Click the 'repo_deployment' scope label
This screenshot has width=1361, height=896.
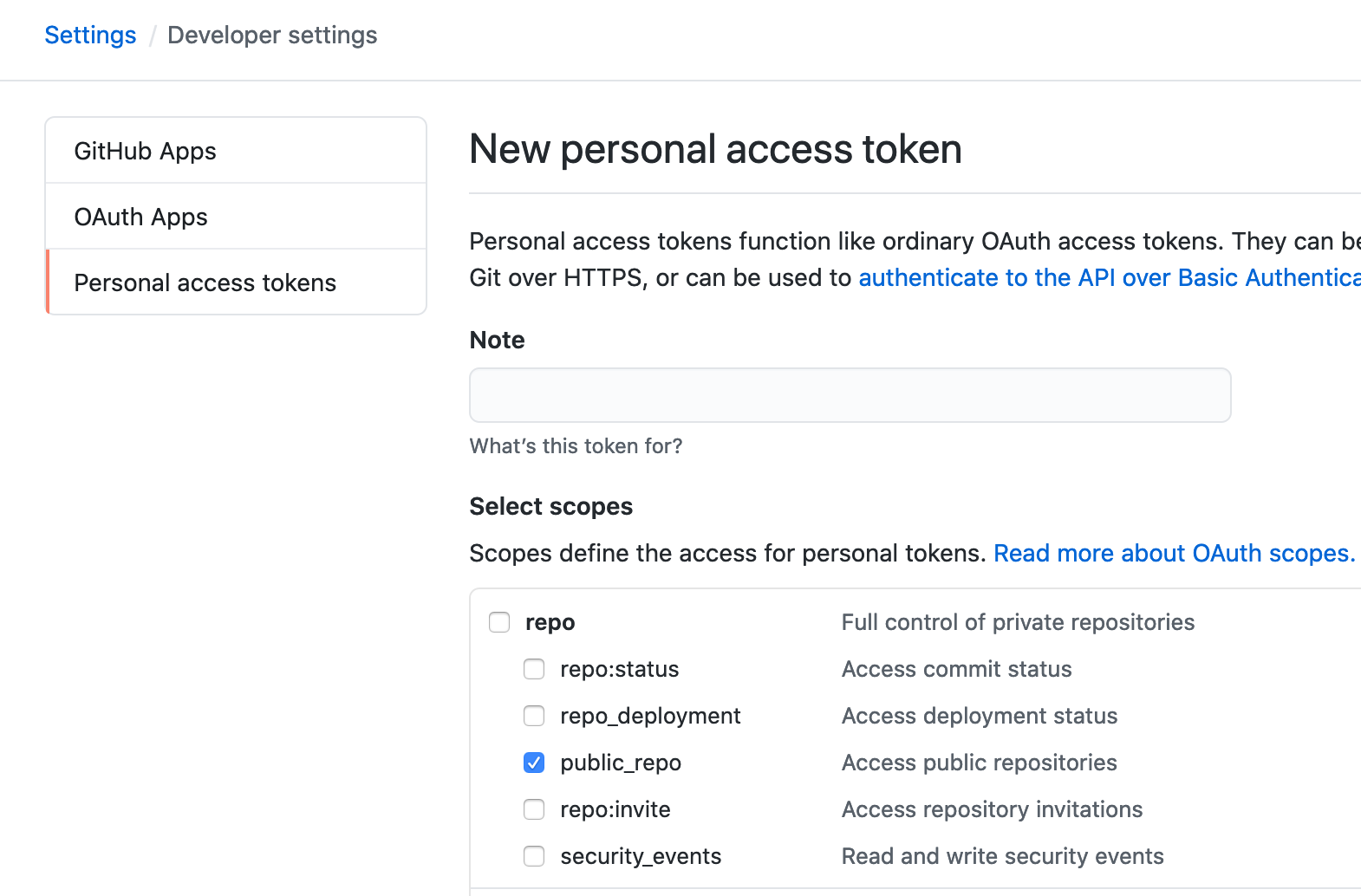coord(650,717)
